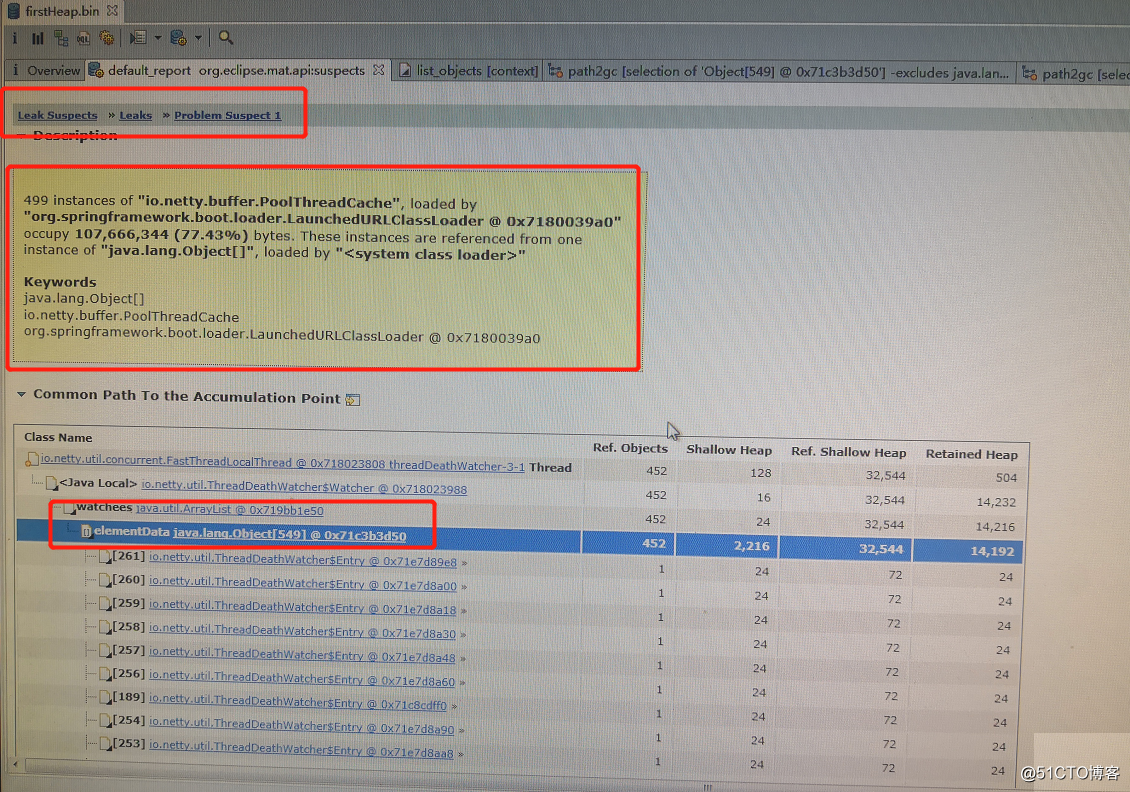Open the FastThreadLocalThread @ 0x718023808 link
This screenshot has width=1130, height=792.
(x=282, y=463)
